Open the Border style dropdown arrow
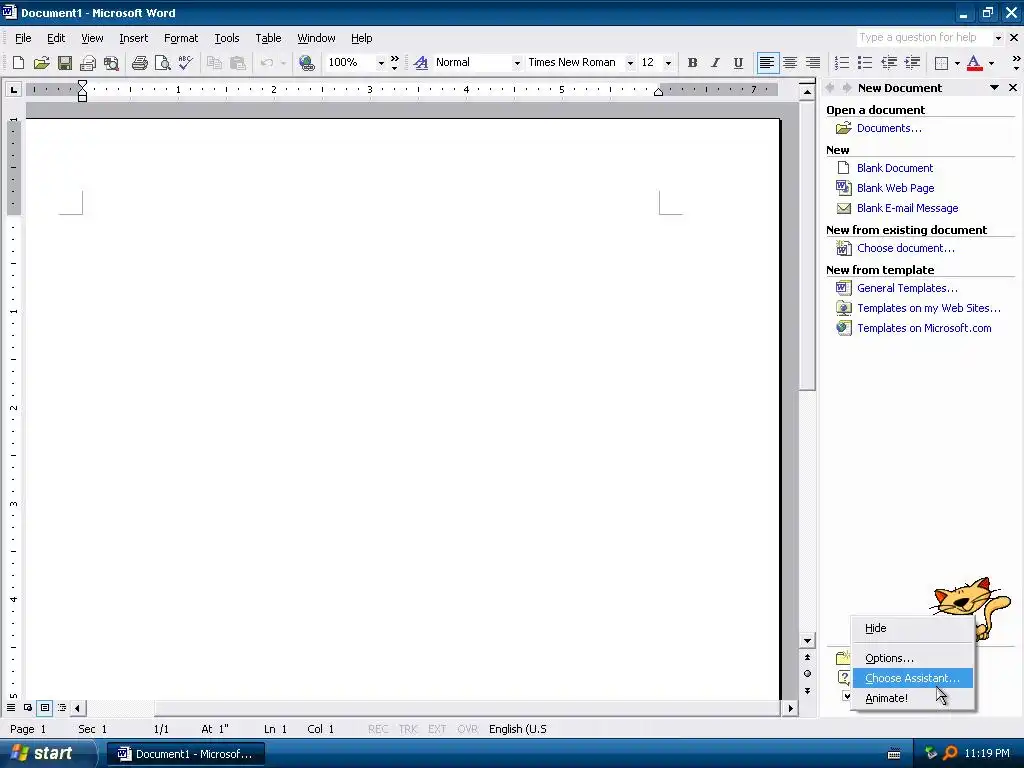The height and width of the screenshot is (768, 1024). click(x=957, y=63)
